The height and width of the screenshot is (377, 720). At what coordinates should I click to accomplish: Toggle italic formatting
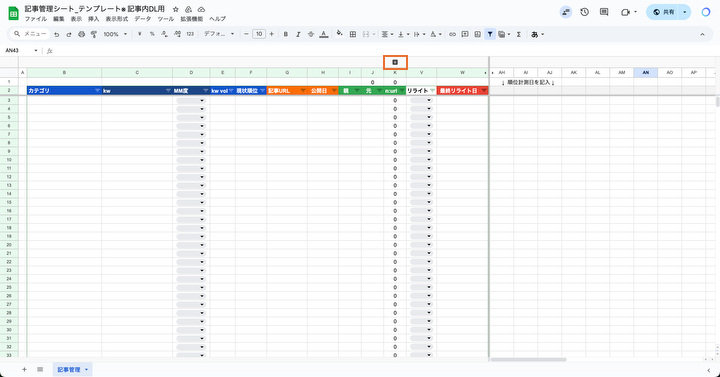click(298, 34)
